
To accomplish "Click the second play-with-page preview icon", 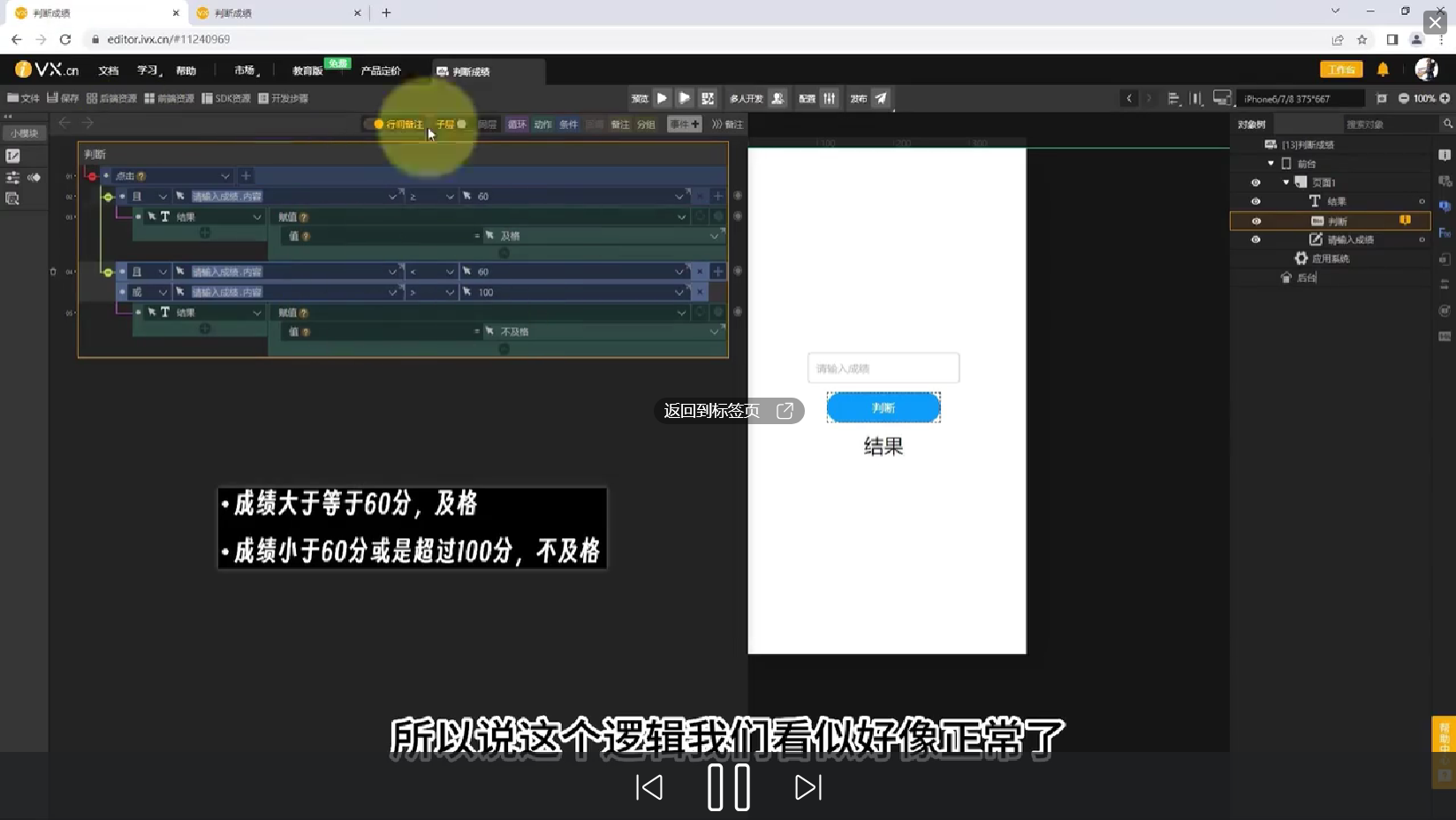I will coord(684,98).
